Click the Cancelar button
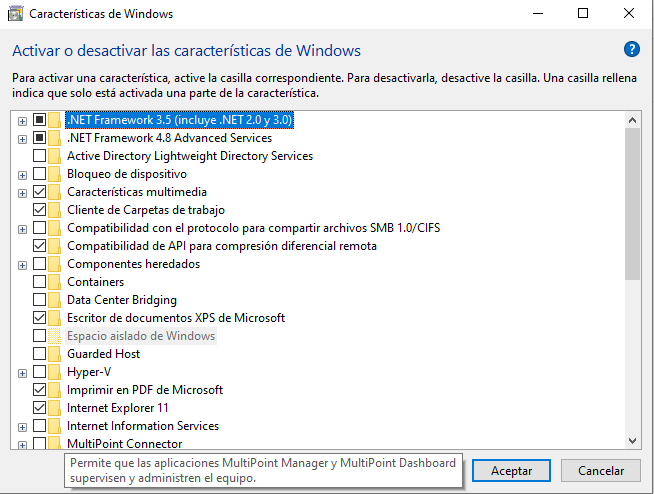Viewport: 654px width, 494px height. pyautogui.click(x=601, y=471)
